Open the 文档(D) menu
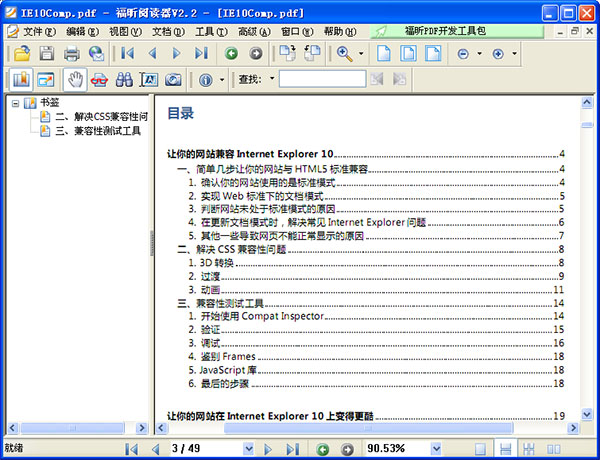600x460 pixels. point(168,31)
